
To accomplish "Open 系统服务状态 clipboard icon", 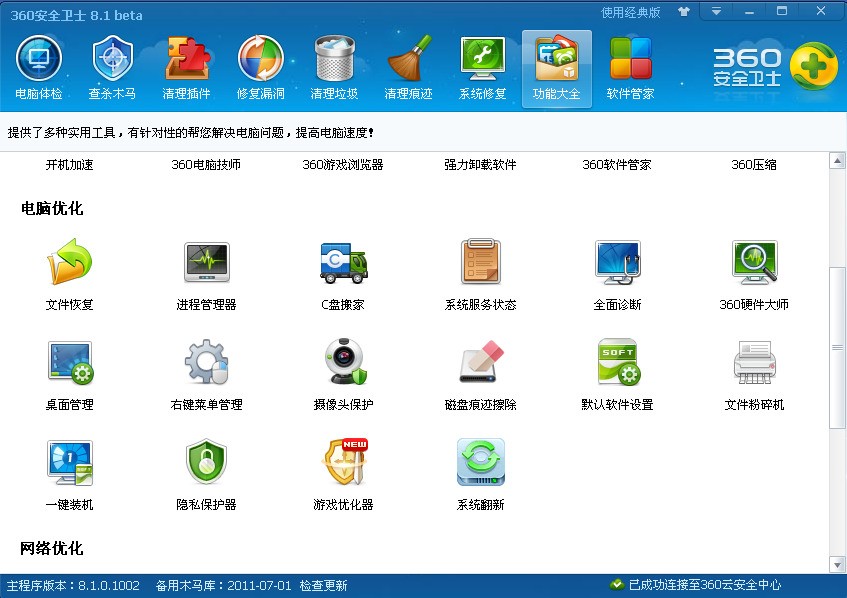I will 480,274.
